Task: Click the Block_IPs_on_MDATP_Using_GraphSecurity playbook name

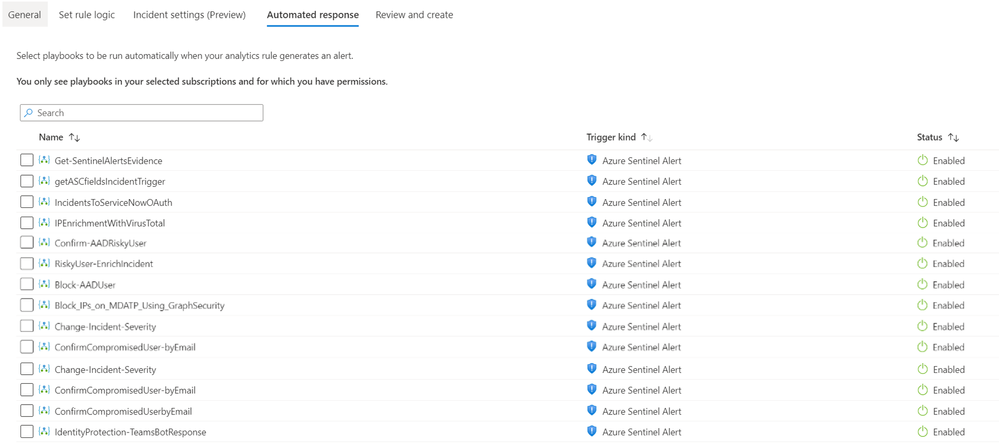Action: coord(140,305)
